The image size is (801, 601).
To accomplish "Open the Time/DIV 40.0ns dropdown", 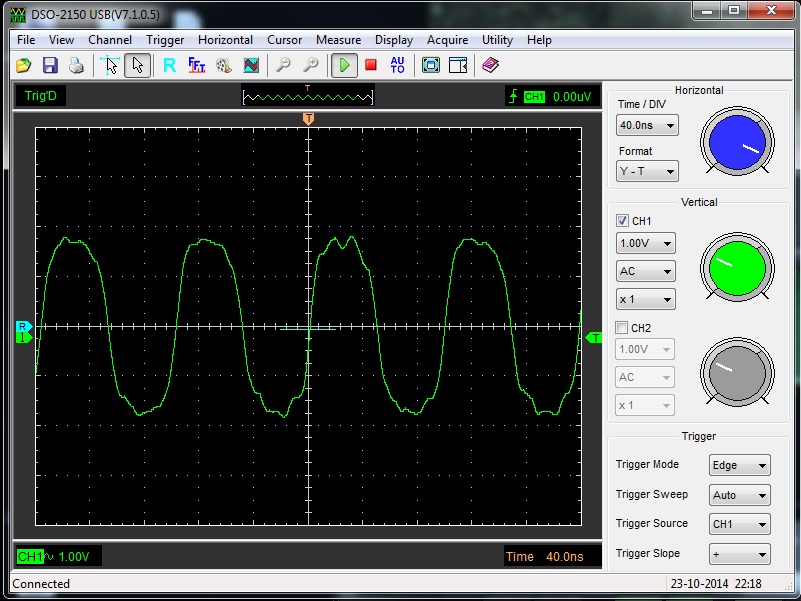I will [647, 126].
